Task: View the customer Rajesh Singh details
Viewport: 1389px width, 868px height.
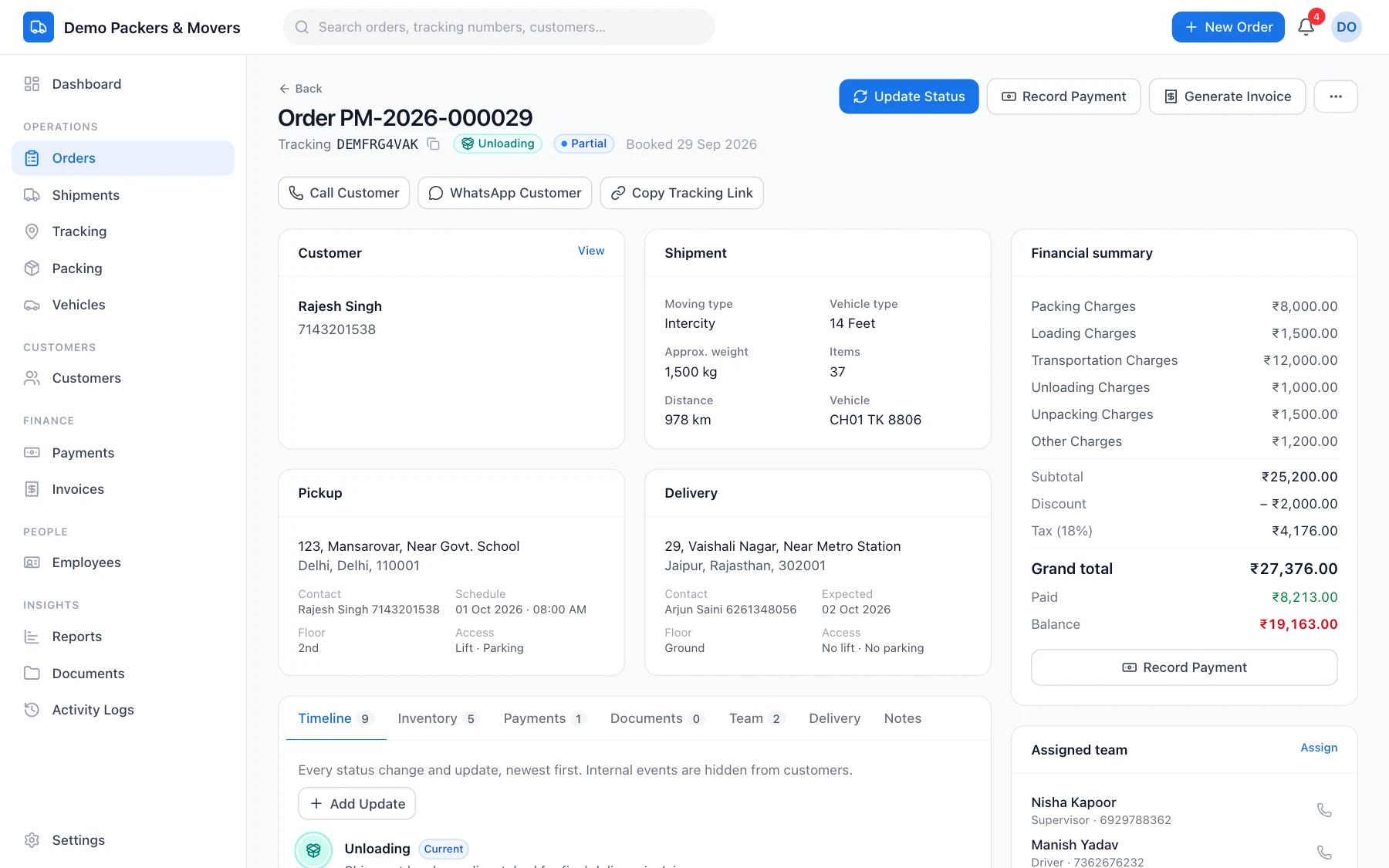Action: point(591,251)
